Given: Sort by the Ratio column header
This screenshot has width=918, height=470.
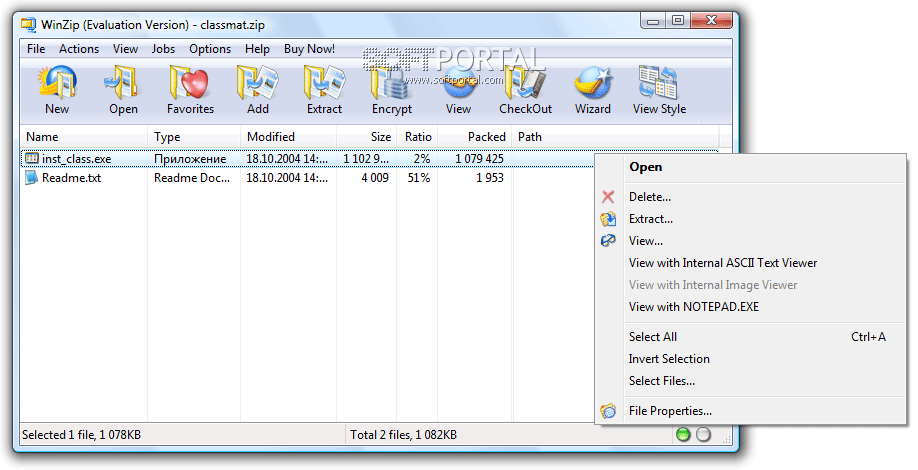Looking at the screenshot, I should tap(417, 136).
